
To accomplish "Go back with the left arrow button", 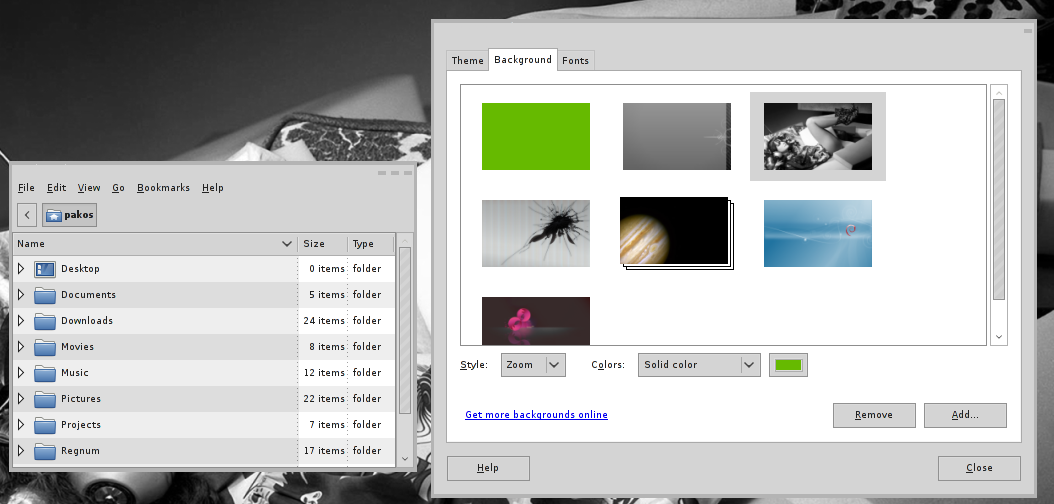I will [27, 215].
